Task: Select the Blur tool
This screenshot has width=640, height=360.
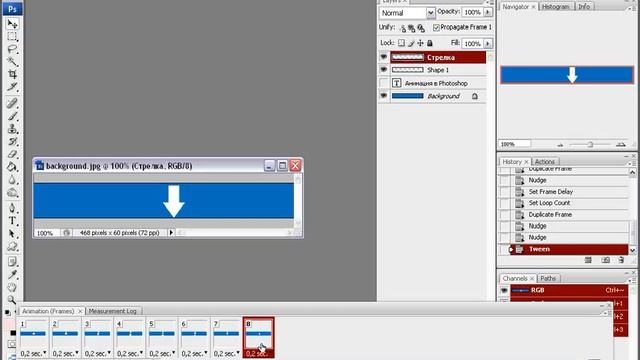Action: [12, 180]
